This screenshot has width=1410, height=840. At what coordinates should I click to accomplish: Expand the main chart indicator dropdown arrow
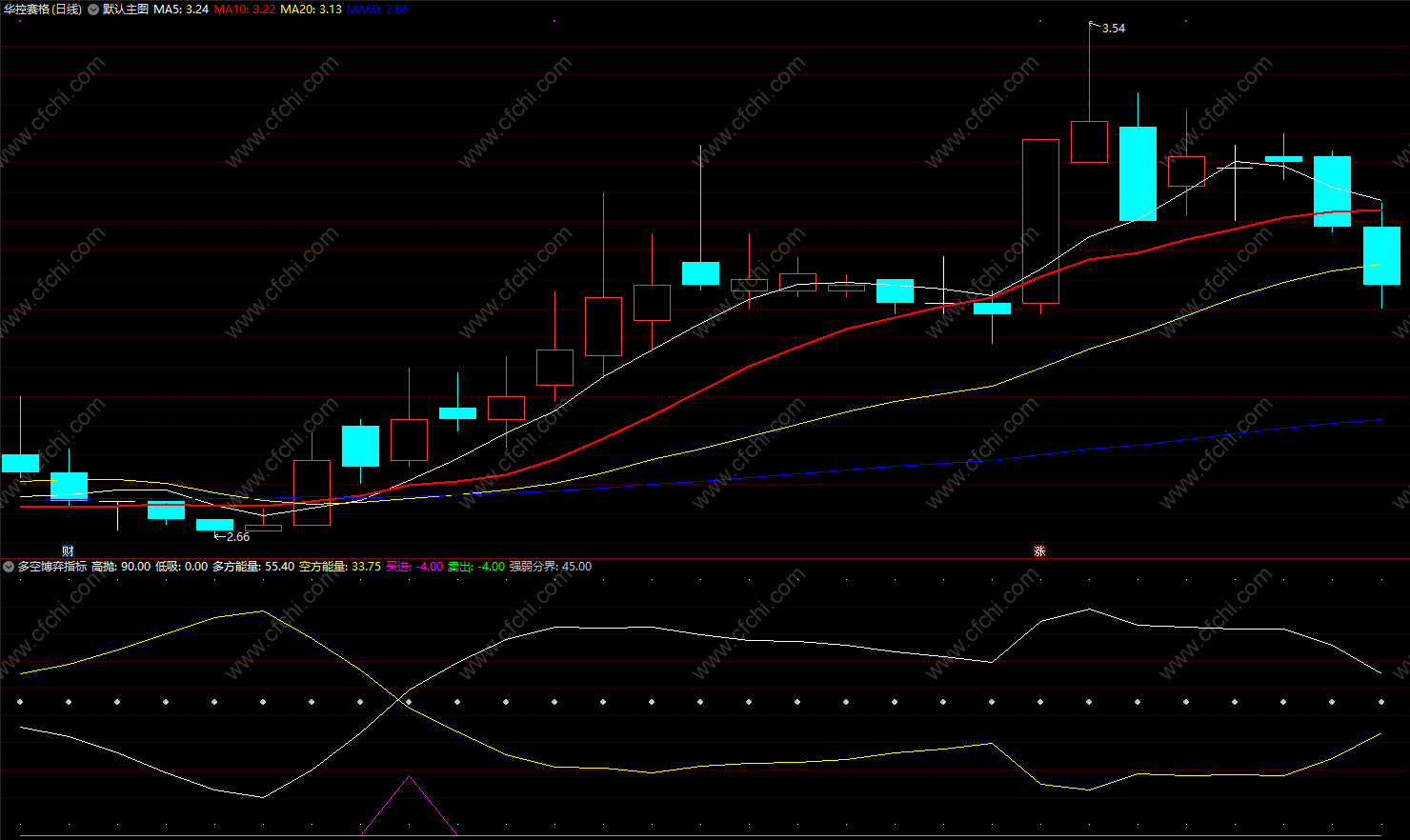click(93, 10)
